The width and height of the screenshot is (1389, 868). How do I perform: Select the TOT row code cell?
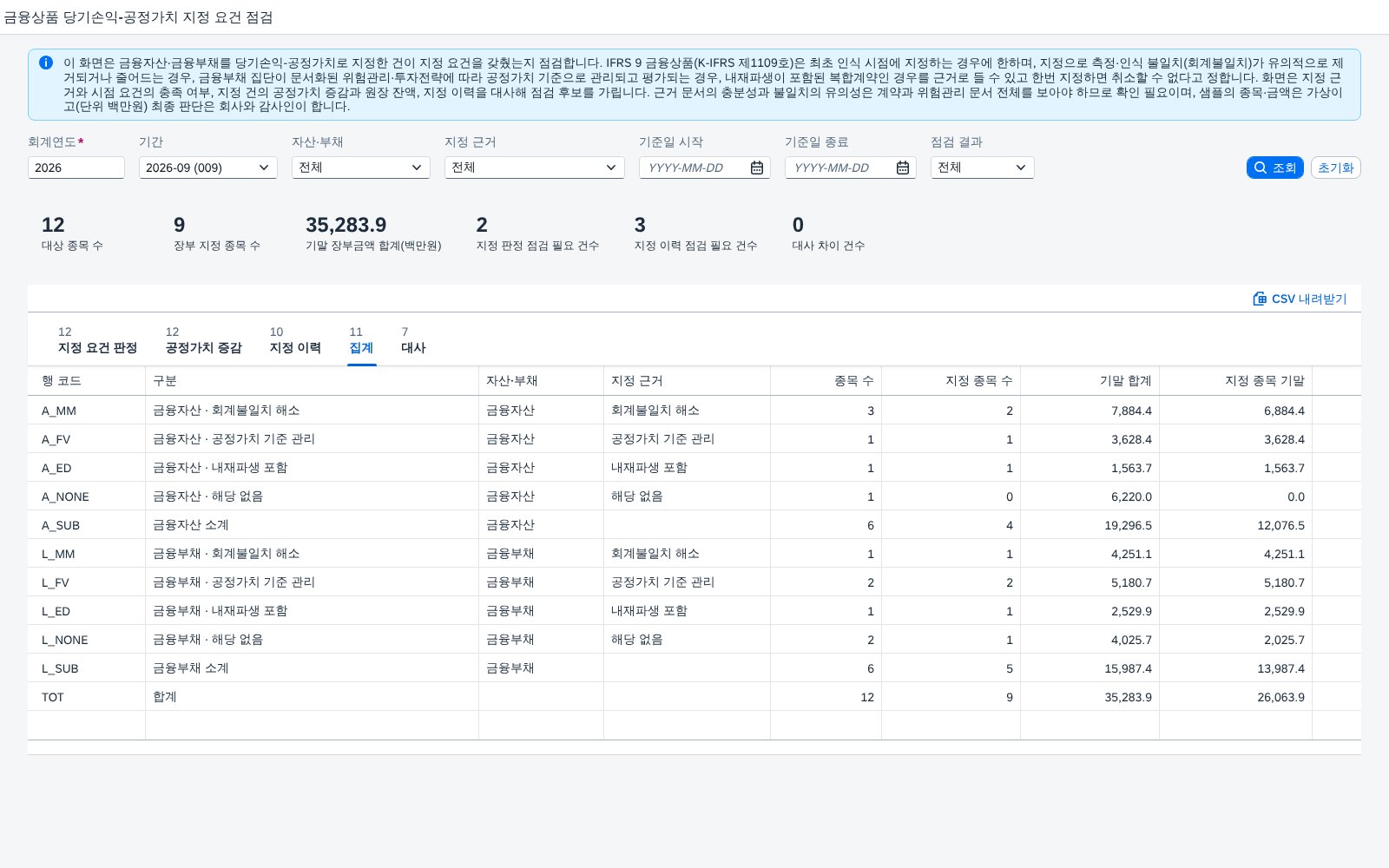[87, 697]
